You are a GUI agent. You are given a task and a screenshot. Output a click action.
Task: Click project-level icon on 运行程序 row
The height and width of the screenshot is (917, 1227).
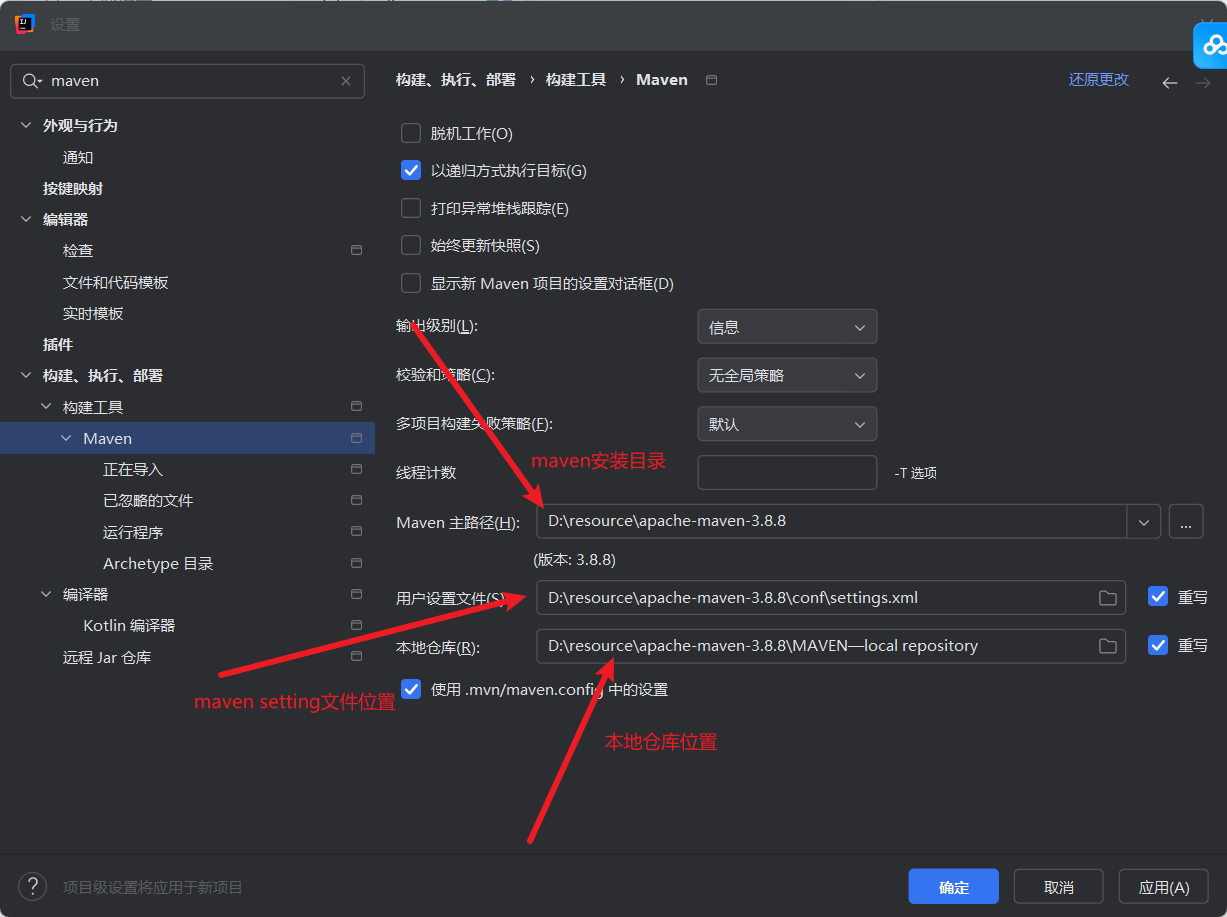356,531
